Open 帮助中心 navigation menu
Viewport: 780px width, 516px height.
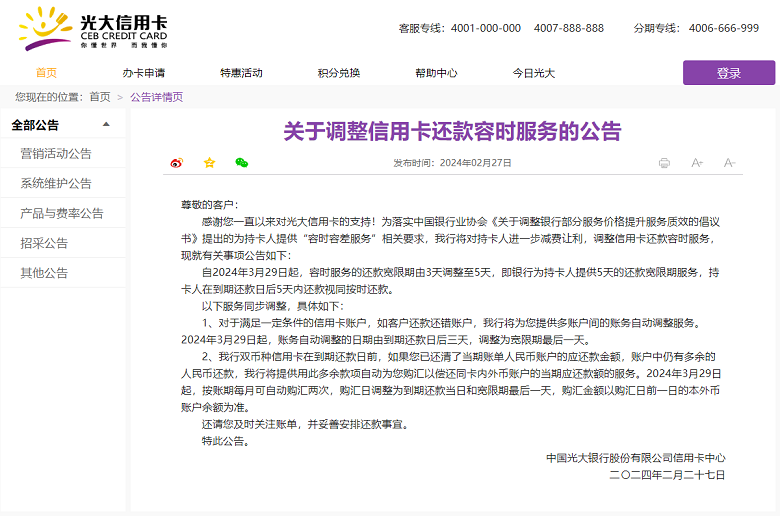(436, 73)
